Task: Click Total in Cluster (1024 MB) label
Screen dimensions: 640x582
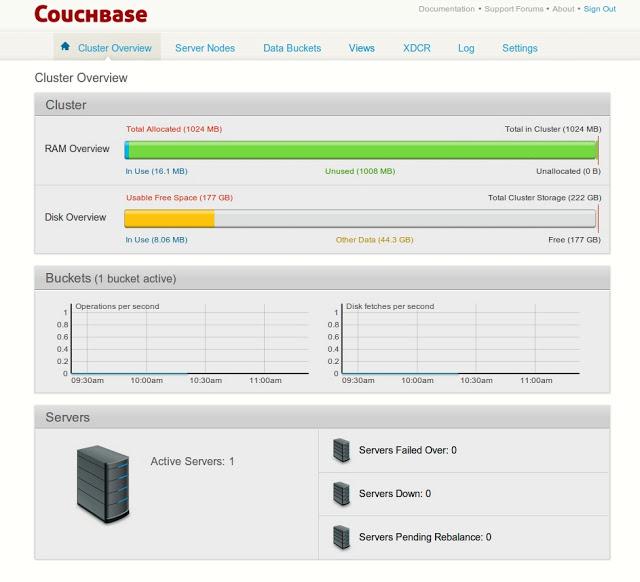Action: [553, 129]
